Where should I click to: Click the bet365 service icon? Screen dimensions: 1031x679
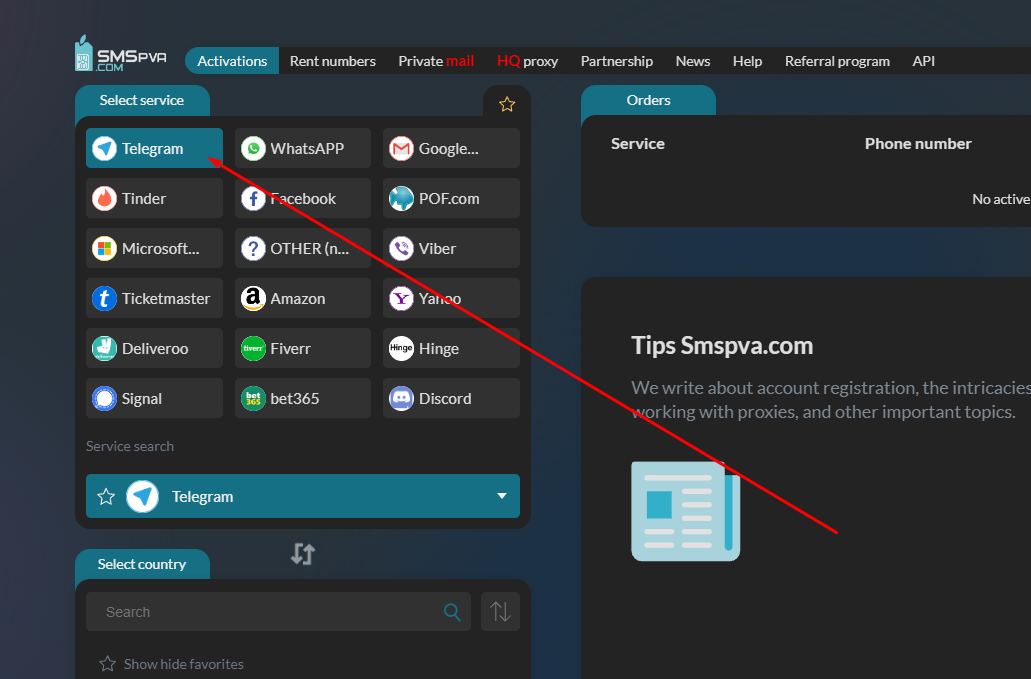(x=253, y=398)
